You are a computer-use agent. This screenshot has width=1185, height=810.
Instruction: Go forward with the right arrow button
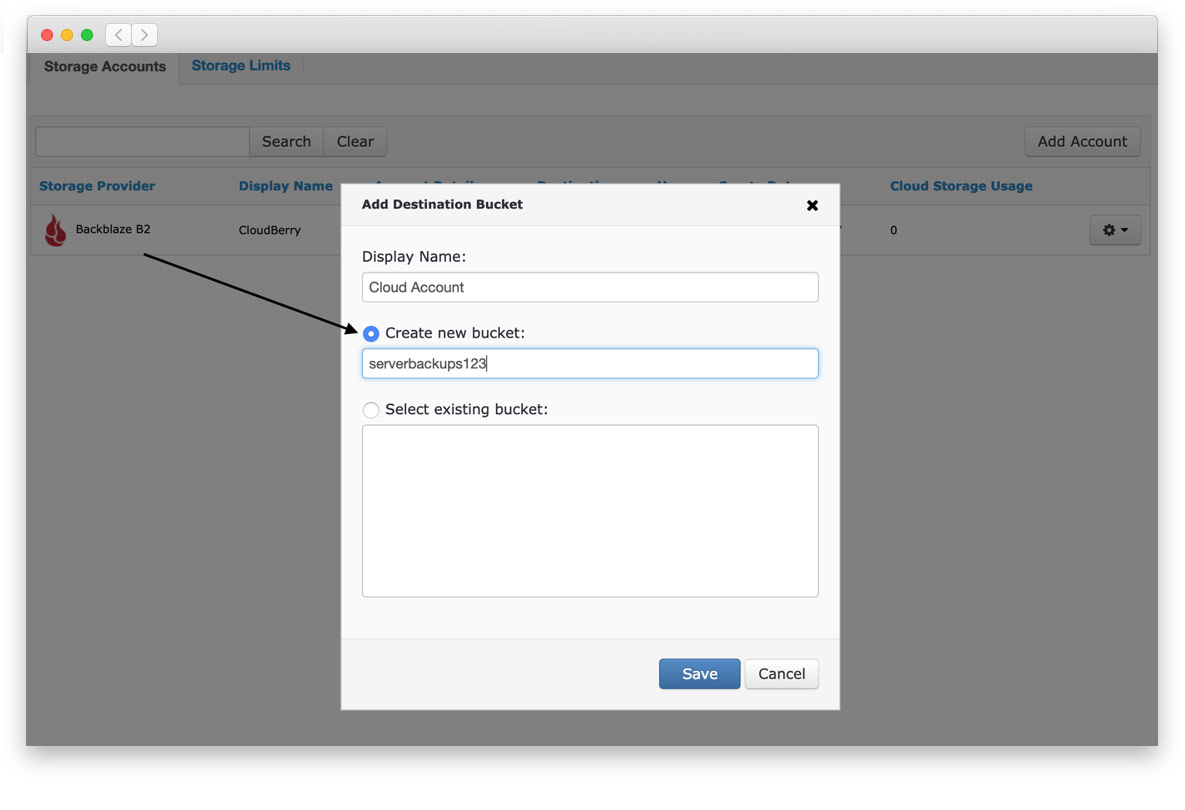(x=144, y=35)
